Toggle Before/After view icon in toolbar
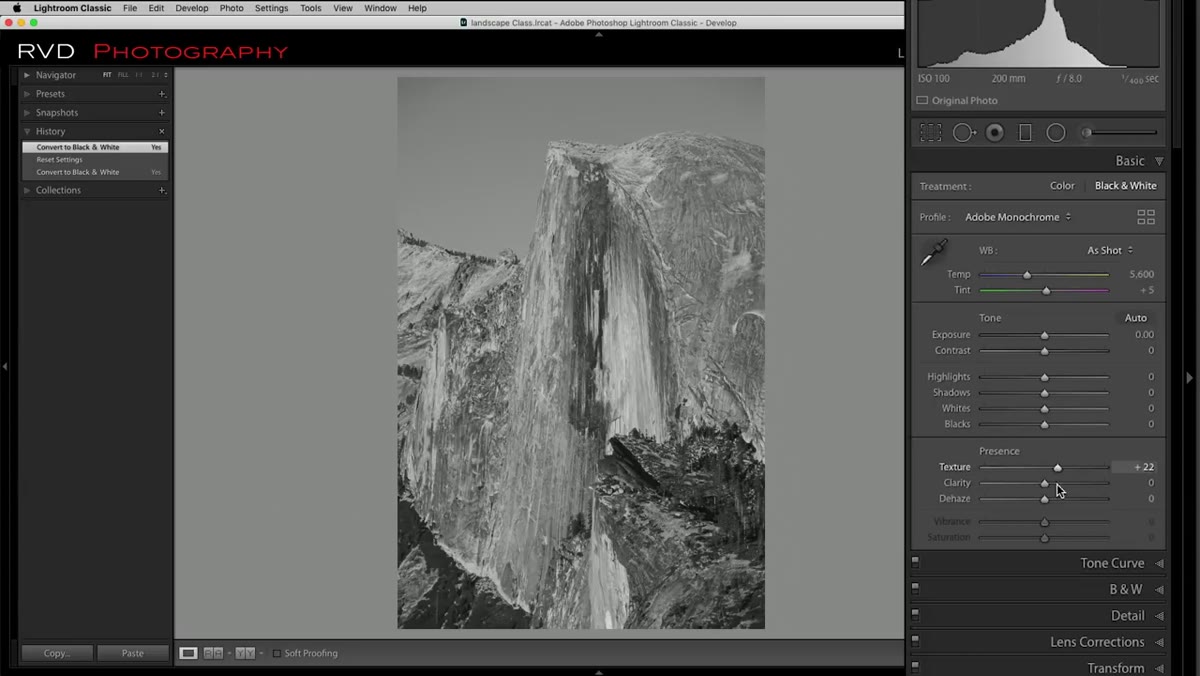The width and height of the screenshot is (1200, 676). 213,653
